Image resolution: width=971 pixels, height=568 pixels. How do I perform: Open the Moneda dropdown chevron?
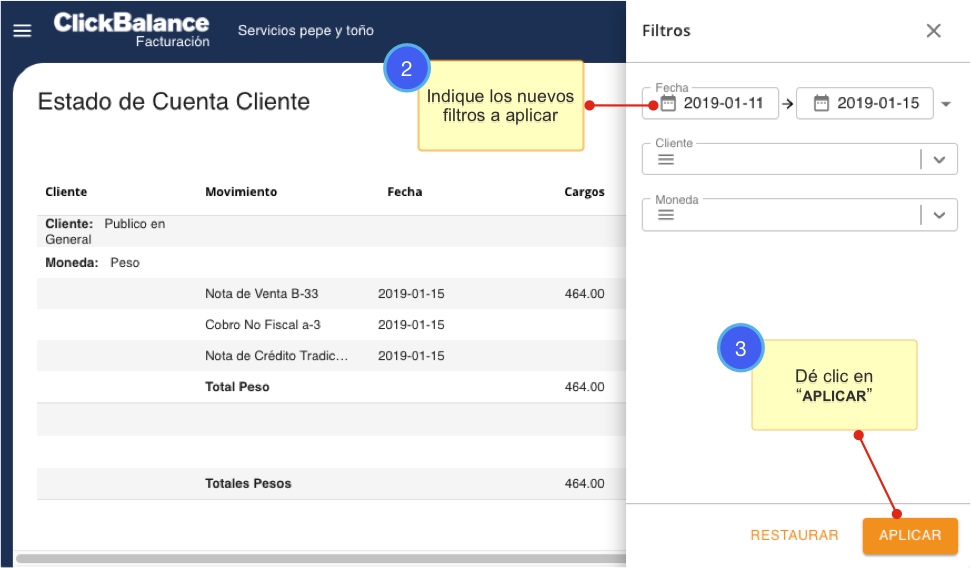[x=938, y=215]
